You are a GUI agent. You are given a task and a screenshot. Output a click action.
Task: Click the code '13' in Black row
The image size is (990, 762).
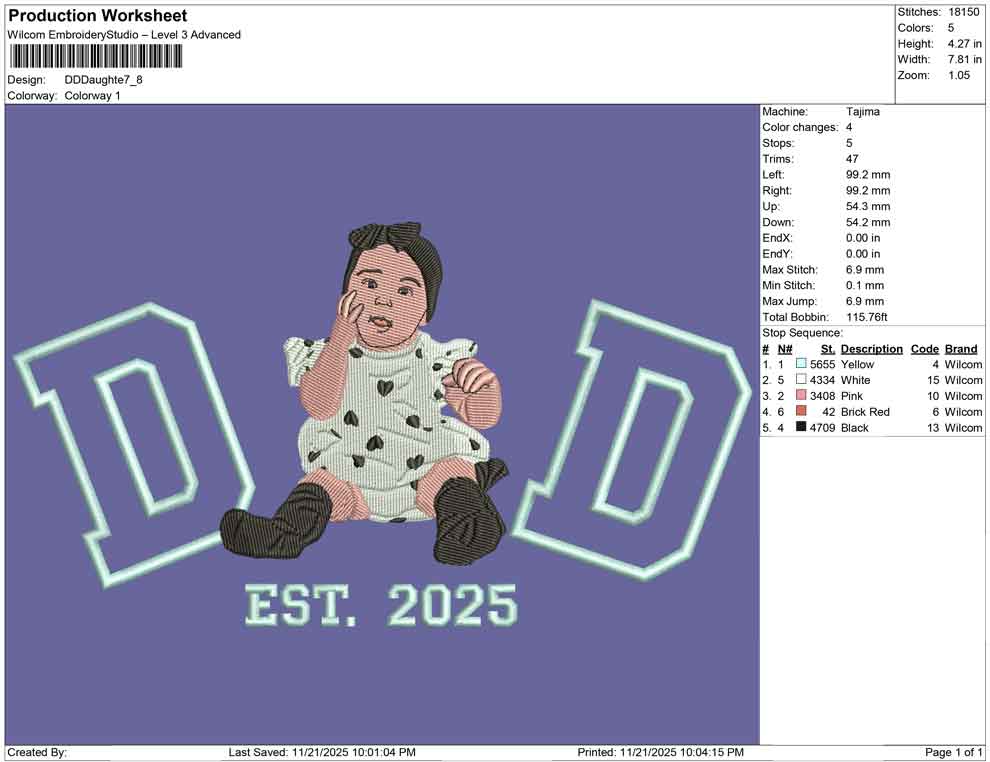point(933,427)
